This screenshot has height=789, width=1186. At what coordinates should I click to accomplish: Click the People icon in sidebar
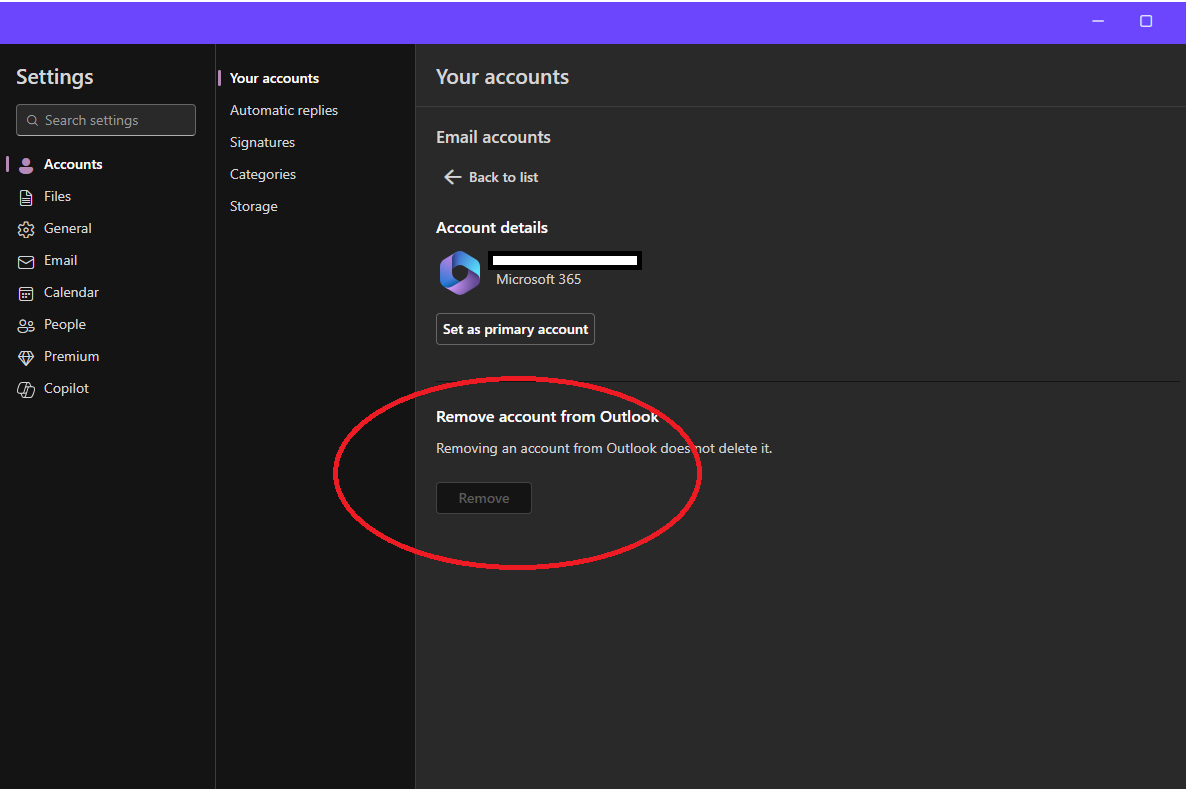point(26,325)
